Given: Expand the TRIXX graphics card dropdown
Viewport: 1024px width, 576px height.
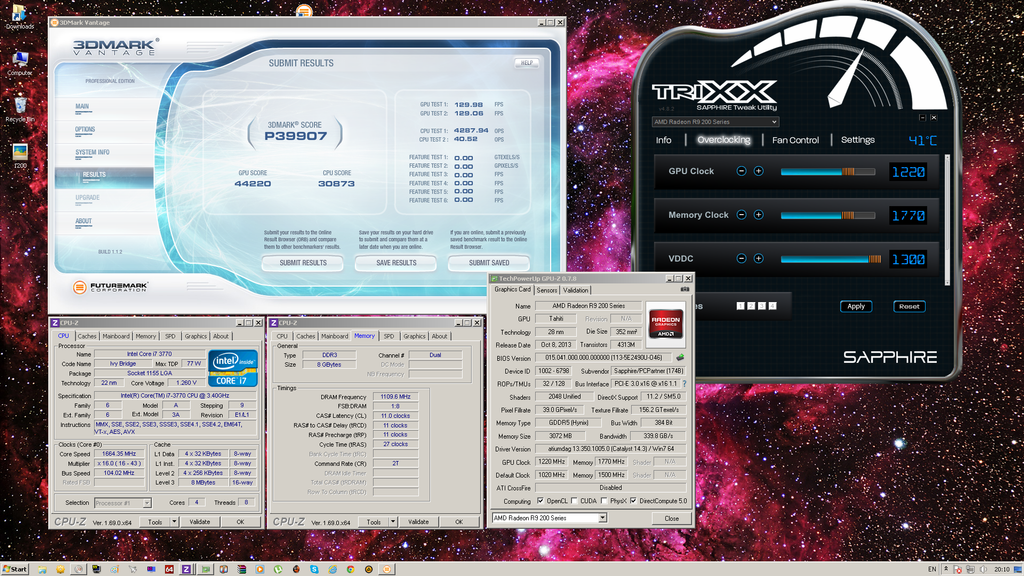Looking at the screenshot, I should [774, 122].
